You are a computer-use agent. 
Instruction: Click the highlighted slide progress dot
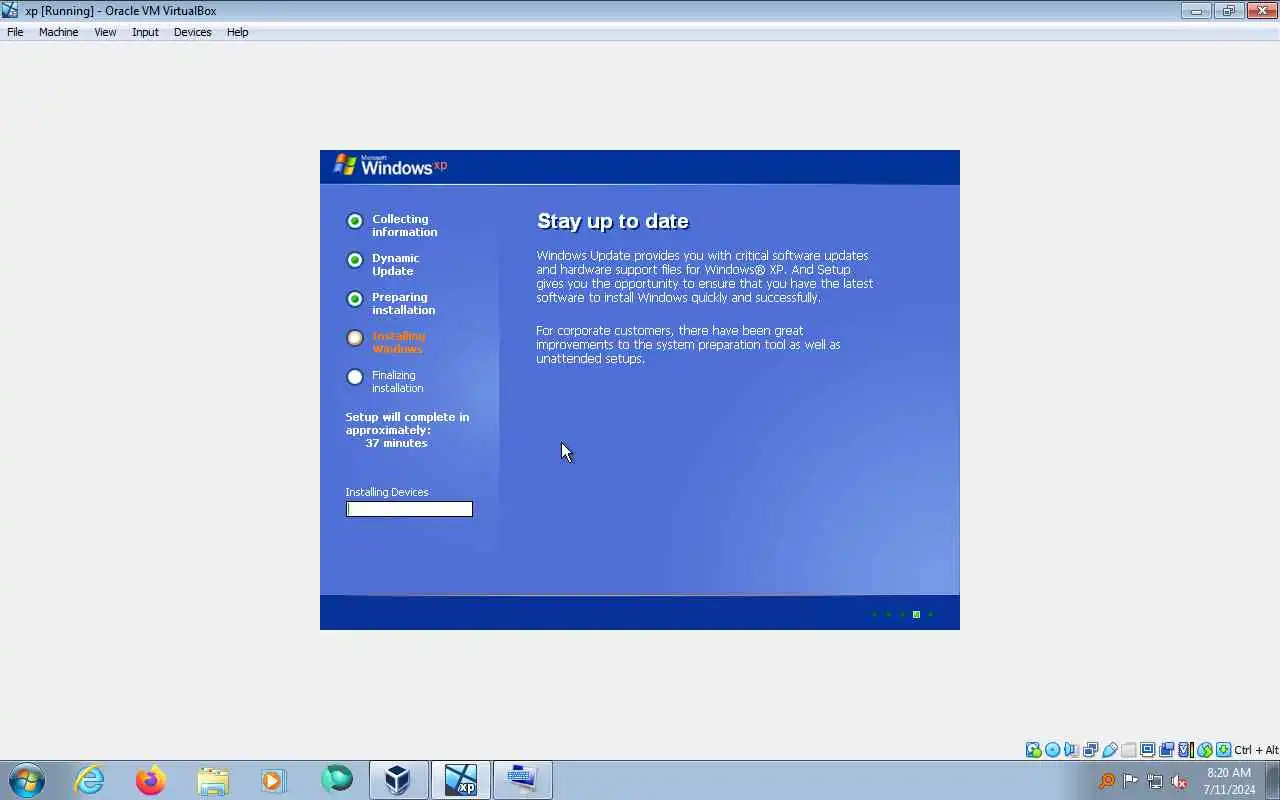click(x=916, y=614)
